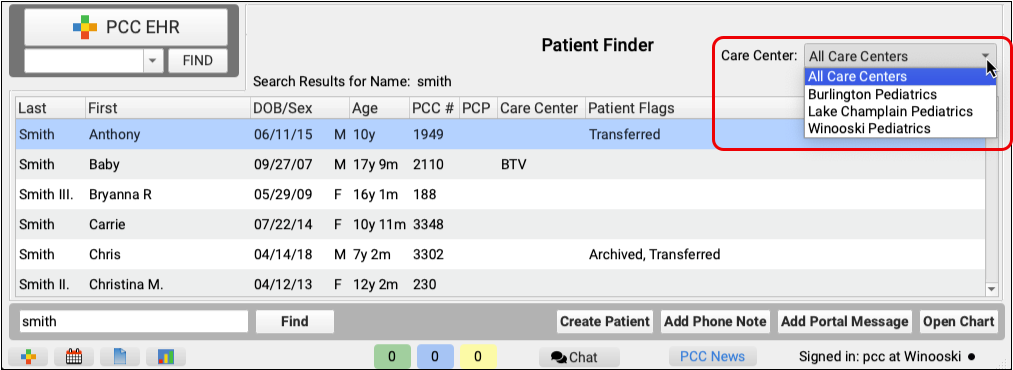
Task: Open the bar chart reports icon
Action: [x=166, y=356]
